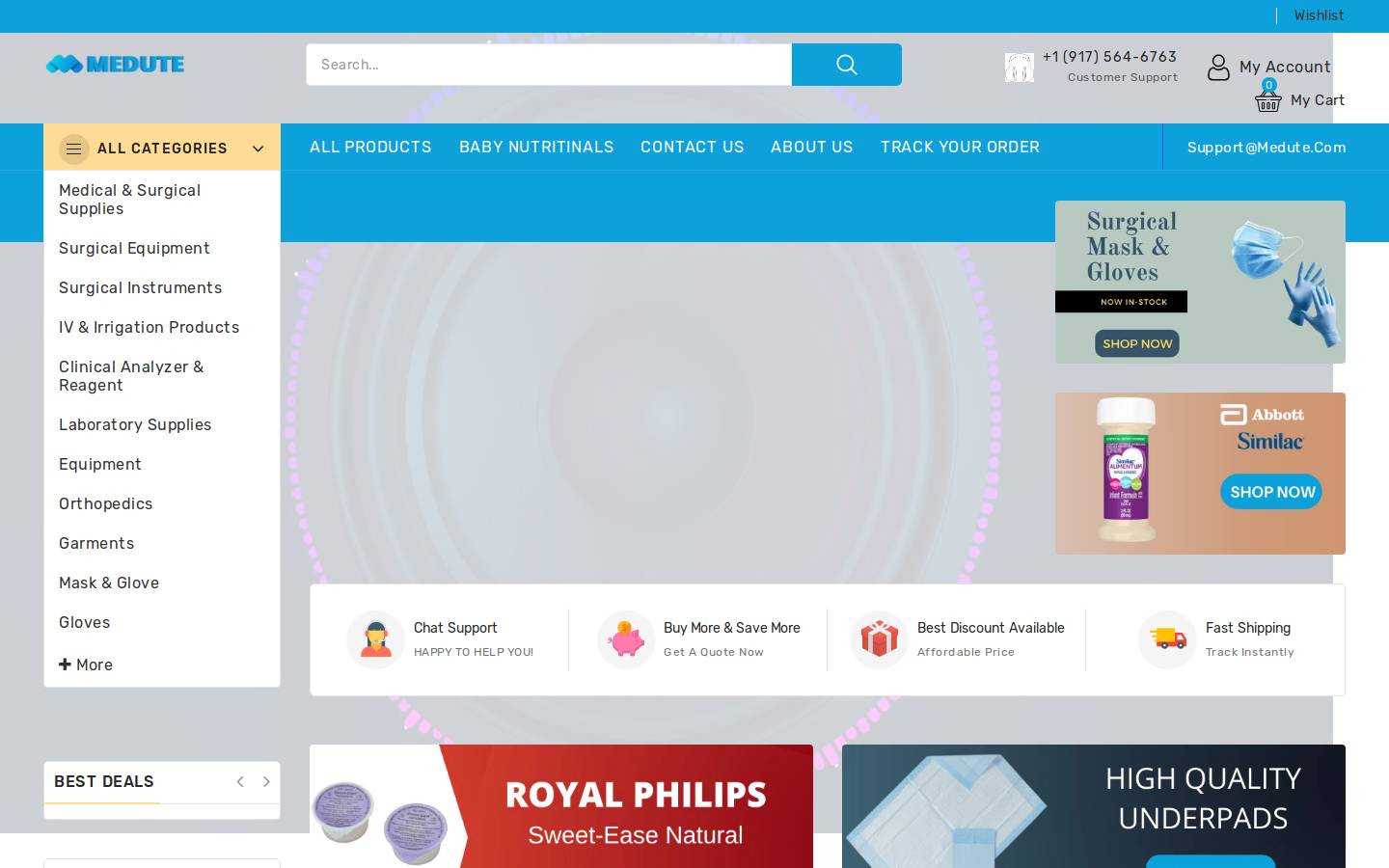
Task: Click the plus icon beside More
Action: click(x=65, y=665)
